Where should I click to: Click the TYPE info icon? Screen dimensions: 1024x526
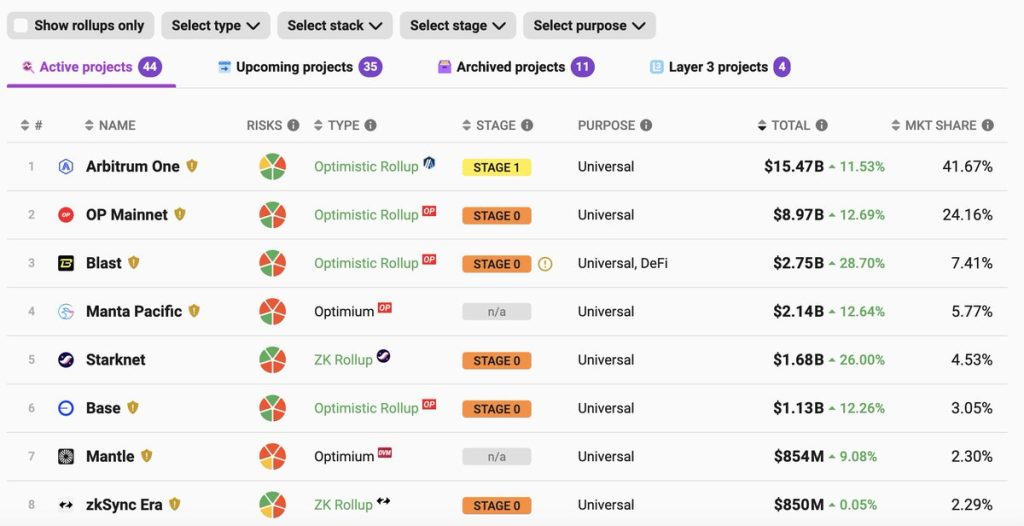pyautogui.click(x=370, y=125)
